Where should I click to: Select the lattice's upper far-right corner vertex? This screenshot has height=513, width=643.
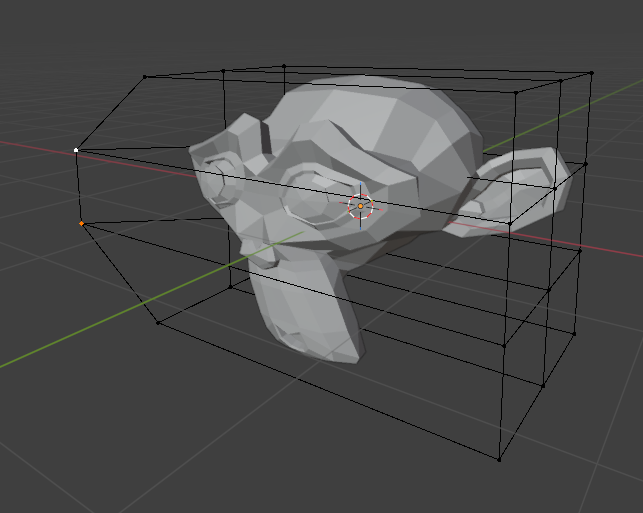point(591,73)
